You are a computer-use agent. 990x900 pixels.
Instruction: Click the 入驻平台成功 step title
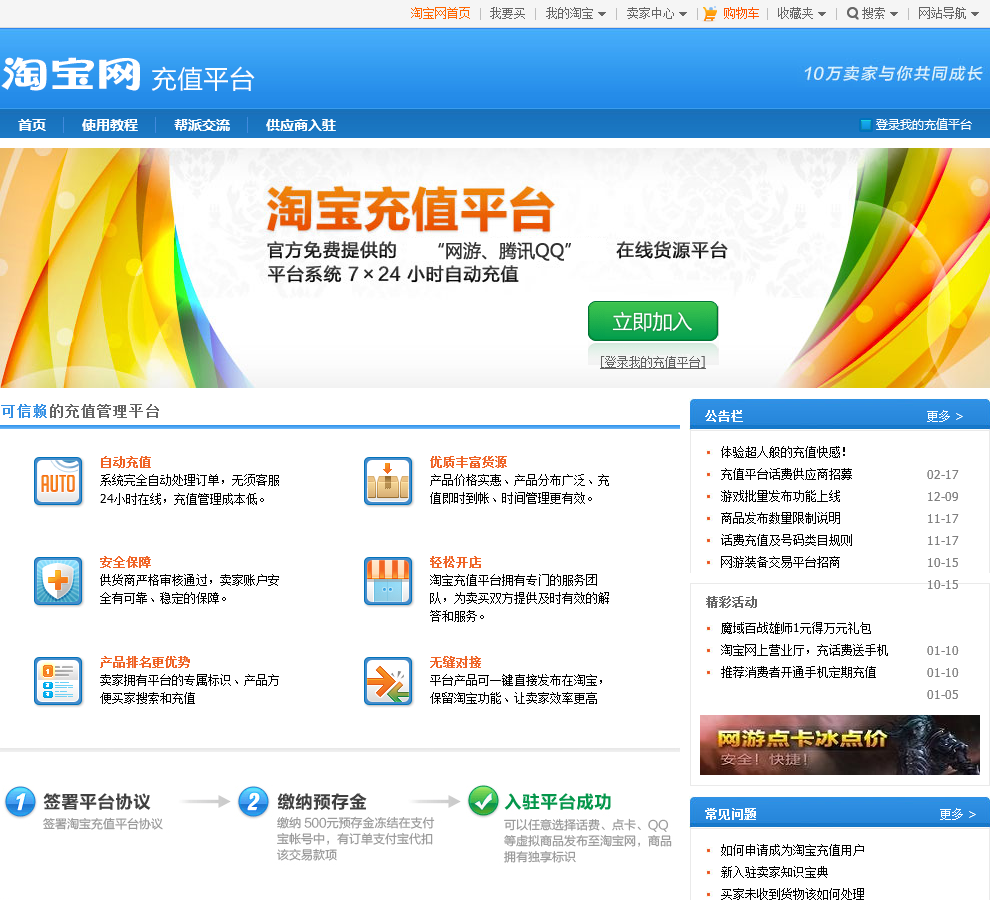pyautogui.click(x=558, y=801)
